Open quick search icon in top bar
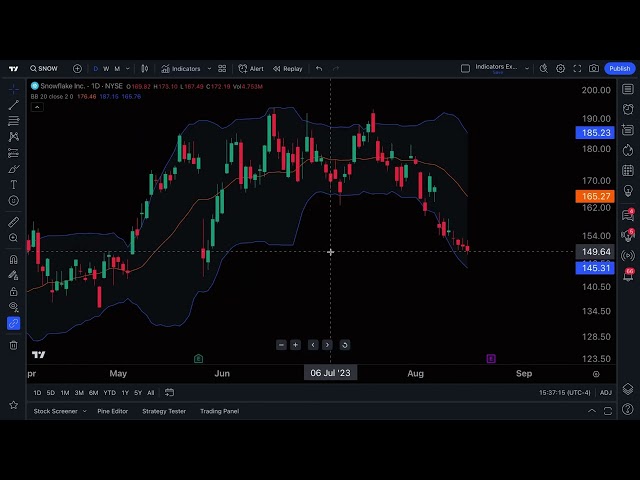Image resolution: width=640 pixels, height=480 pixels. point(544,69)
